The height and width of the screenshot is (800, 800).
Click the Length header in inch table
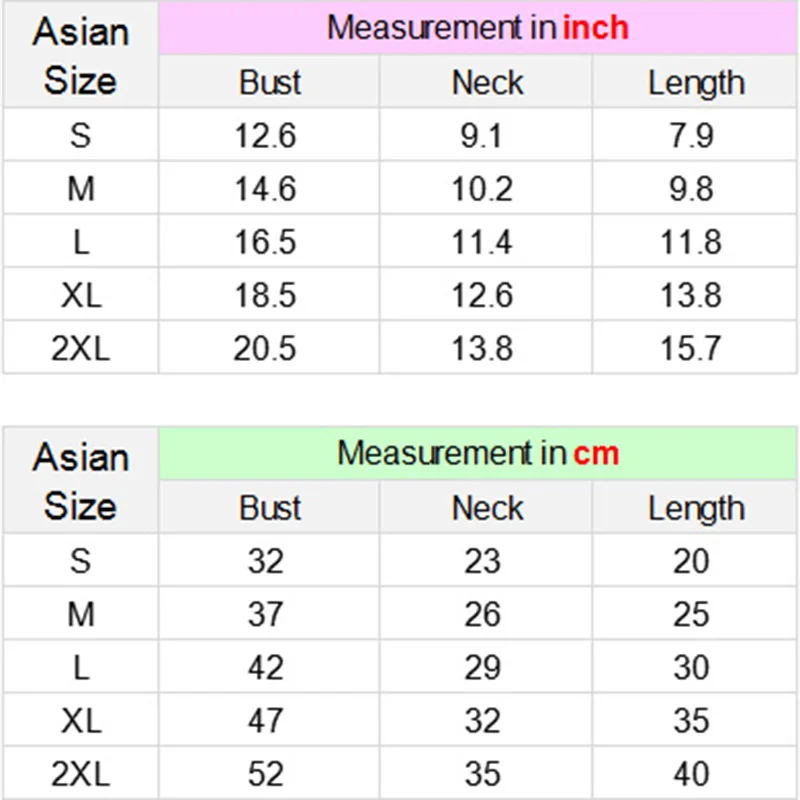(x=695, y=83)
